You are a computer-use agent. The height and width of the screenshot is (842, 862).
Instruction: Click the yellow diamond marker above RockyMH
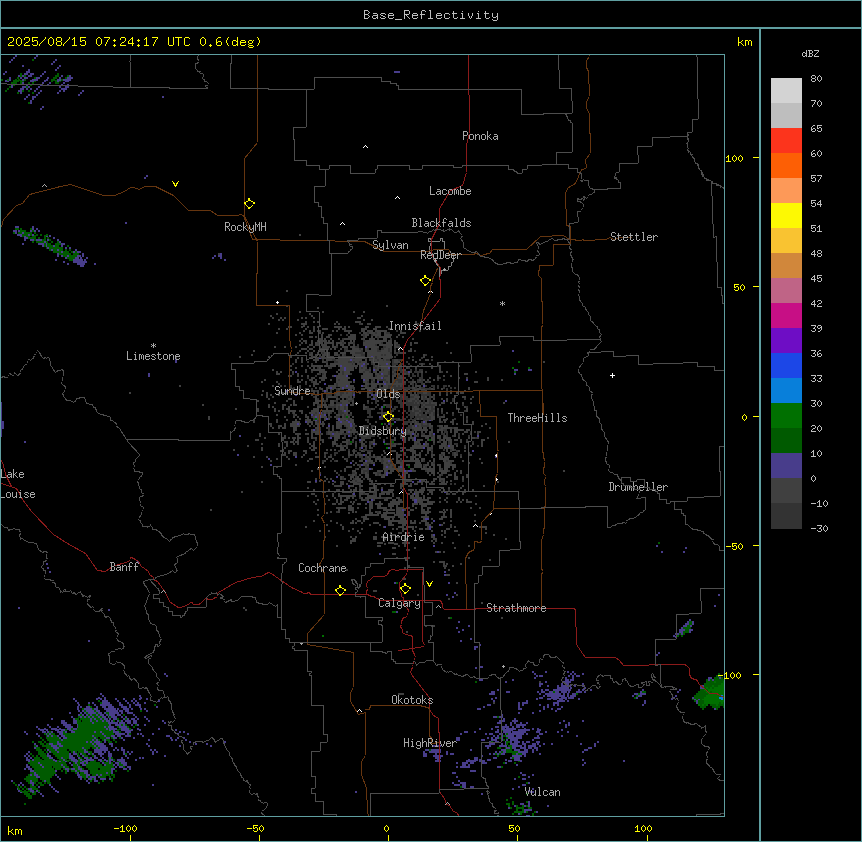click(x=249, y=204)
